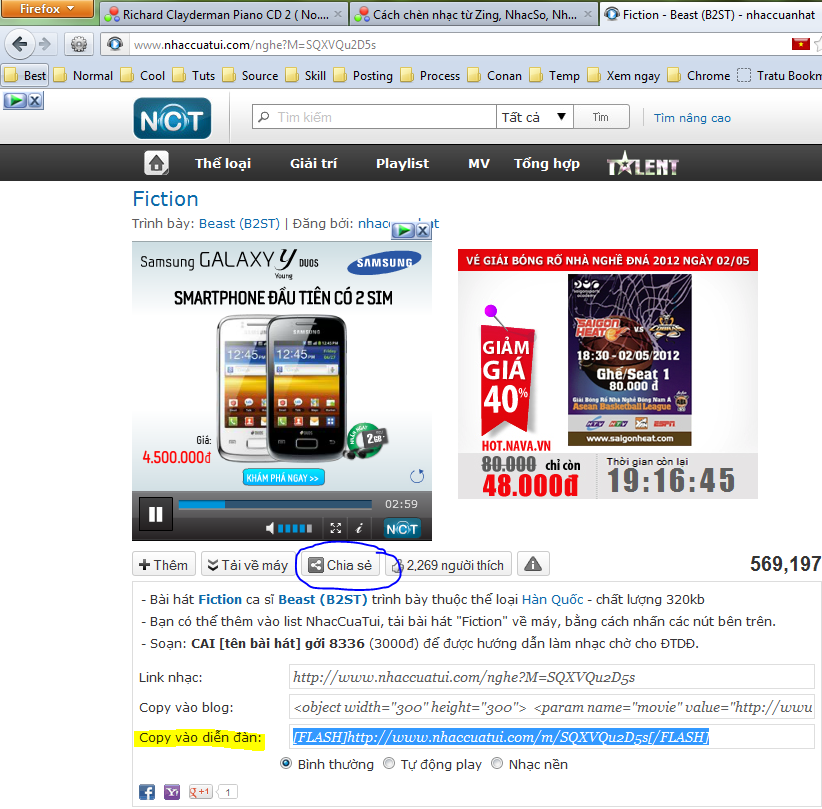Image resolution: width=822 pixels, height=809 pixels.
Task: Open the Best bookmarks folder
Action: pos(25,75)
